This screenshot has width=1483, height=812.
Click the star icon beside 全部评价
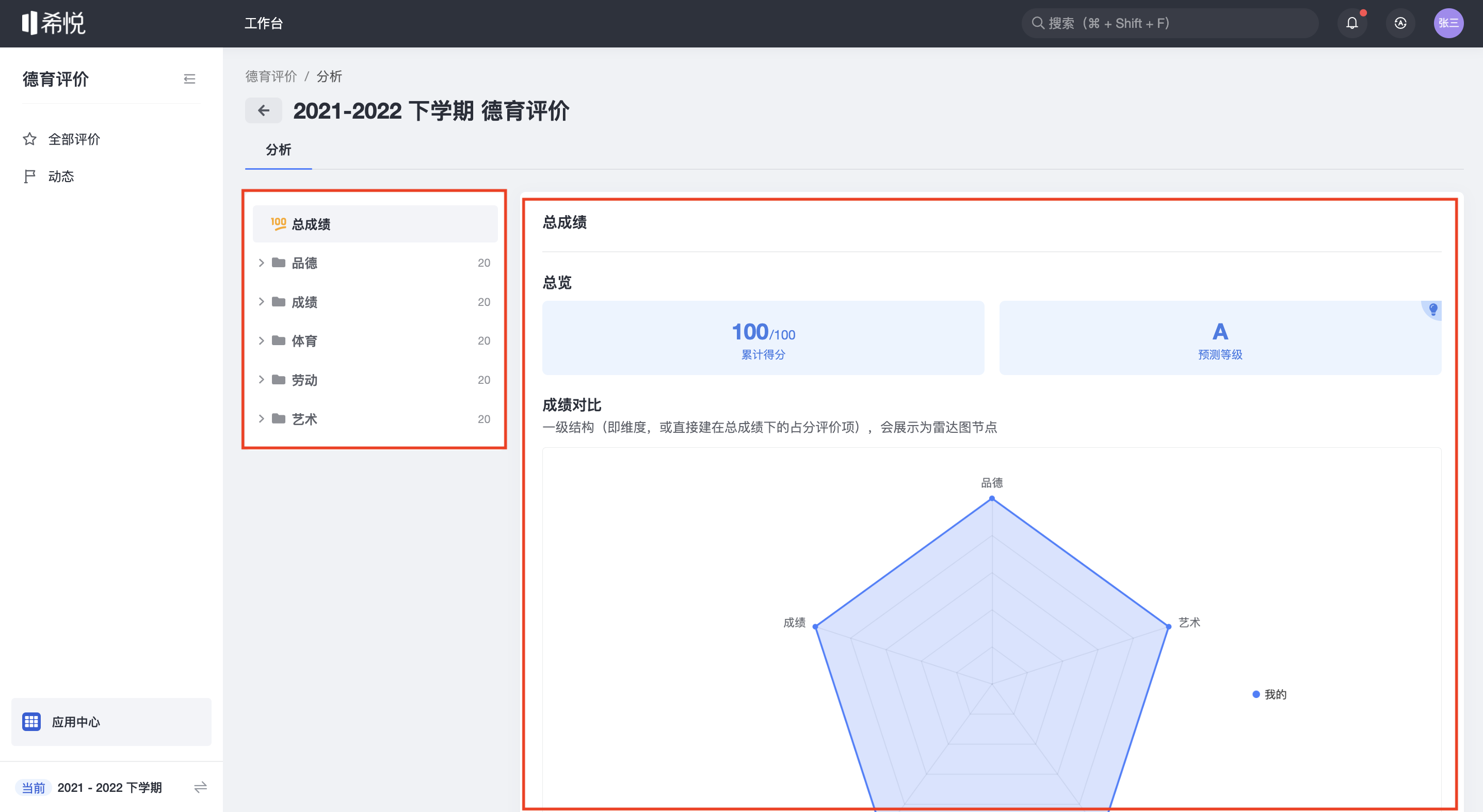(x=29, y=139)
